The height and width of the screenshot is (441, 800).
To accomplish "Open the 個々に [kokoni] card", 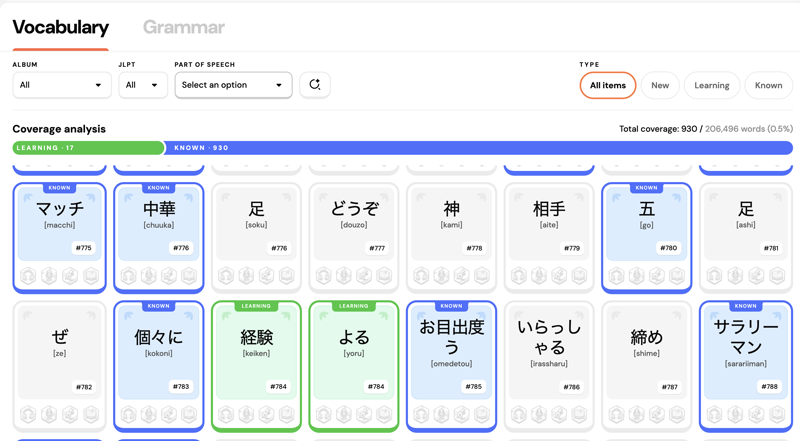I will (159, 366).
